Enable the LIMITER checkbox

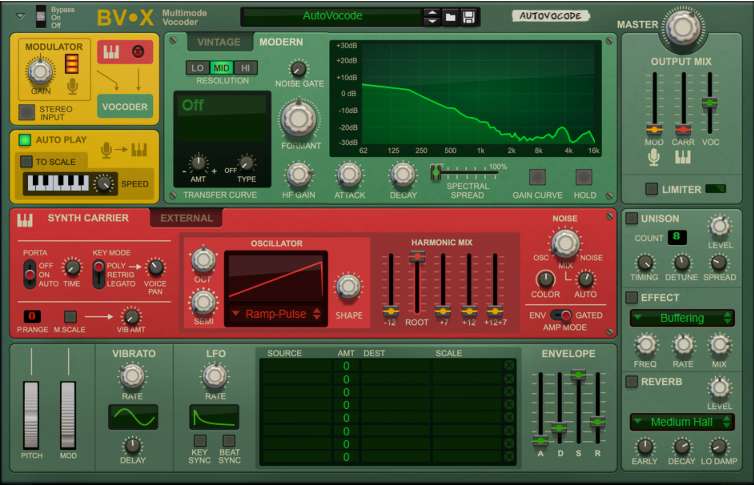click(x=652, y=189)
